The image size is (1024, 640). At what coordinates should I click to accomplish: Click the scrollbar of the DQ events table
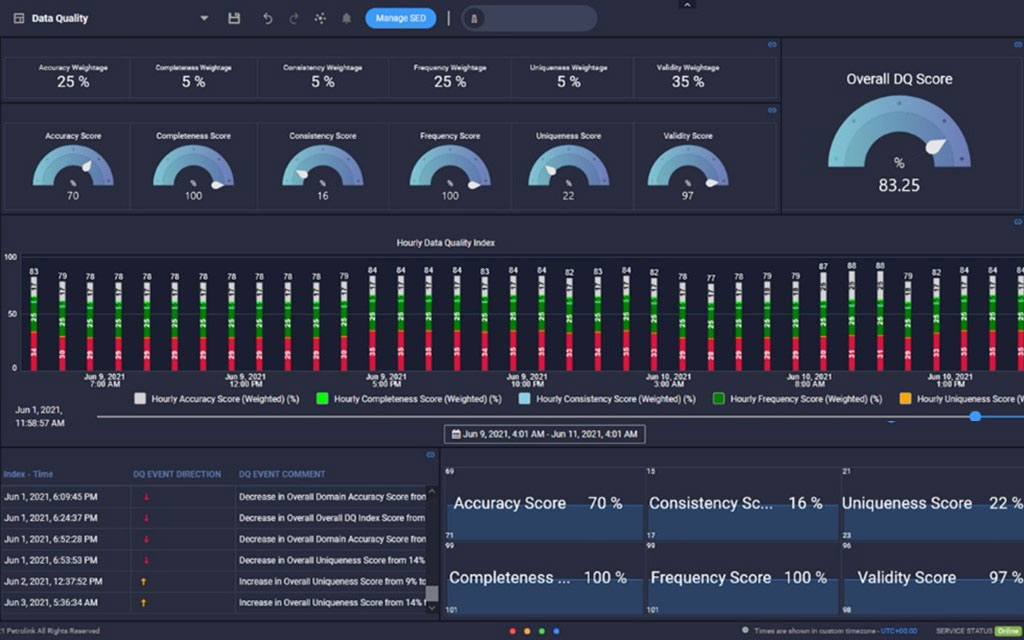pos(431,596)
